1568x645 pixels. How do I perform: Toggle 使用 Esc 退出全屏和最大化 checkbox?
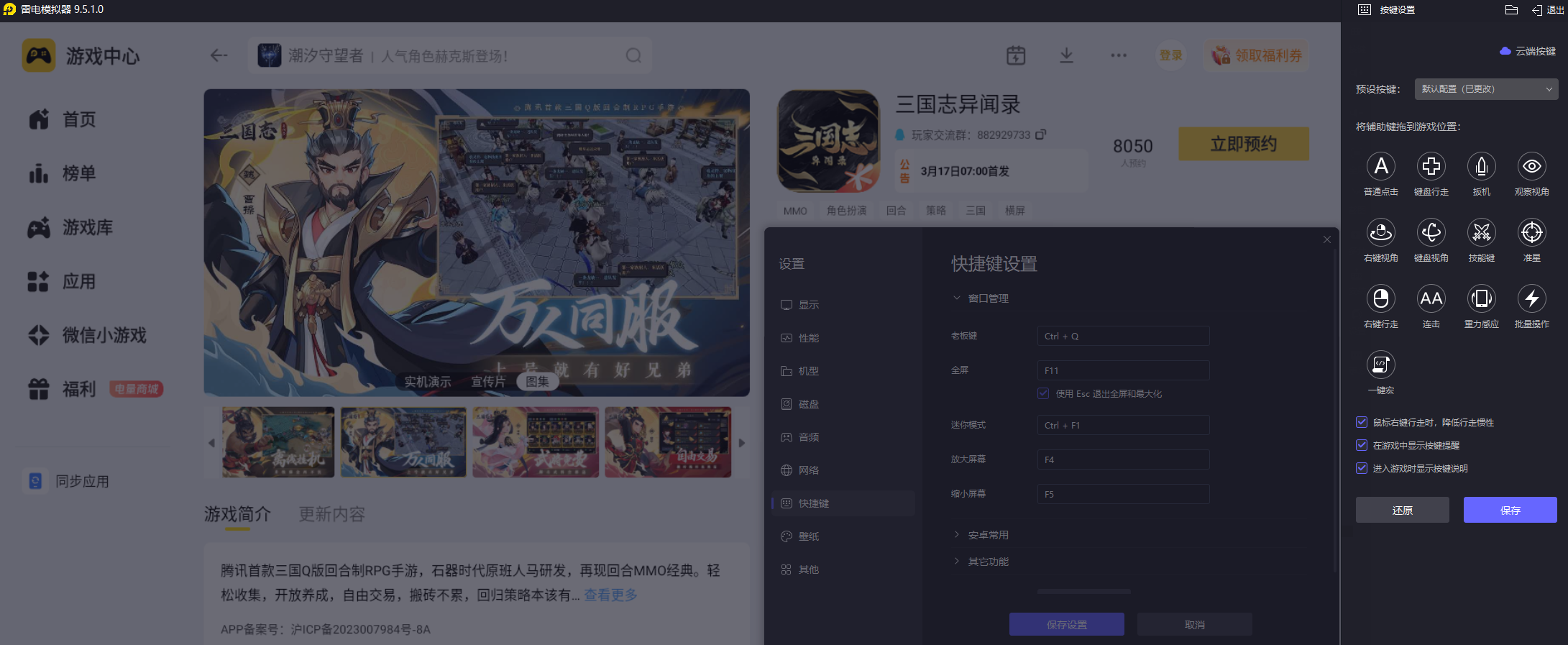[x=1043, y=393]
